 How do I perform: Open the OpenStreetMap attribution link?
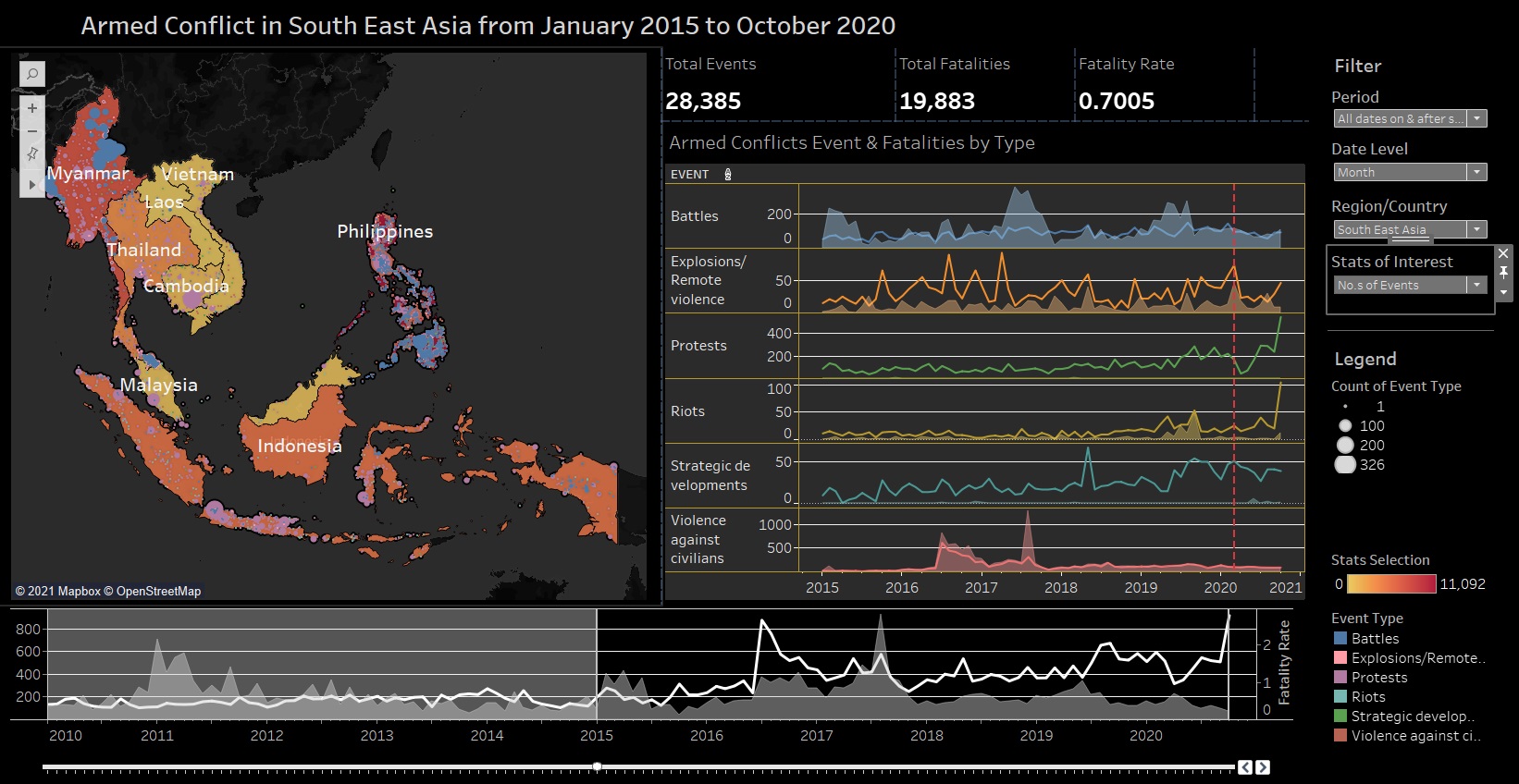pyautogui.click(x=153, y=591)
